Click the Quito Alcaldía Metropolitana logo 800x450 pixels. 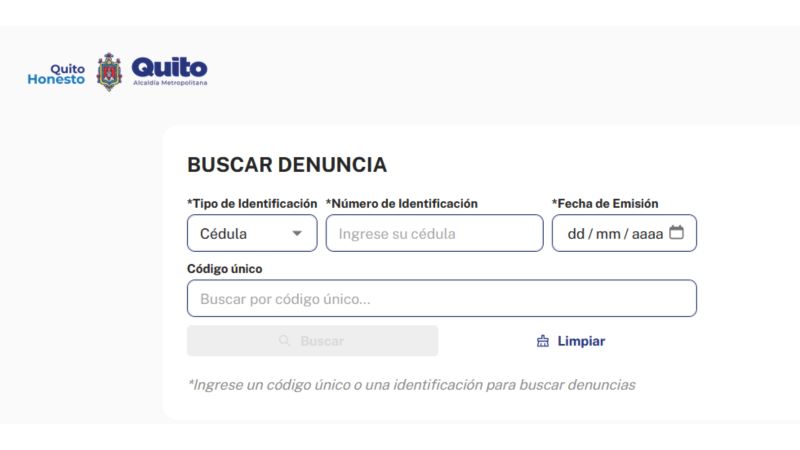tap(170, 71)
